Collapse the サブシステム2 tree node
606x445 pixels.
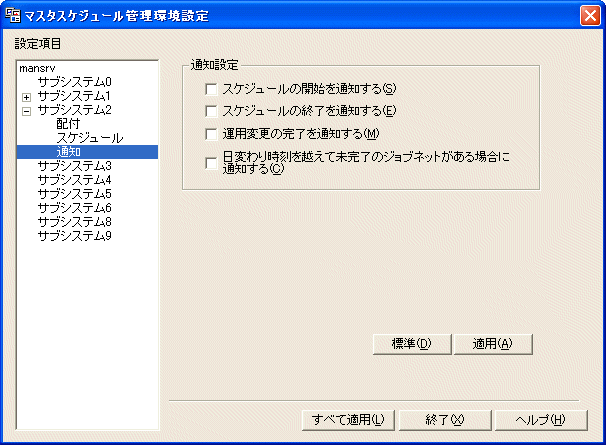coord(26,110)
